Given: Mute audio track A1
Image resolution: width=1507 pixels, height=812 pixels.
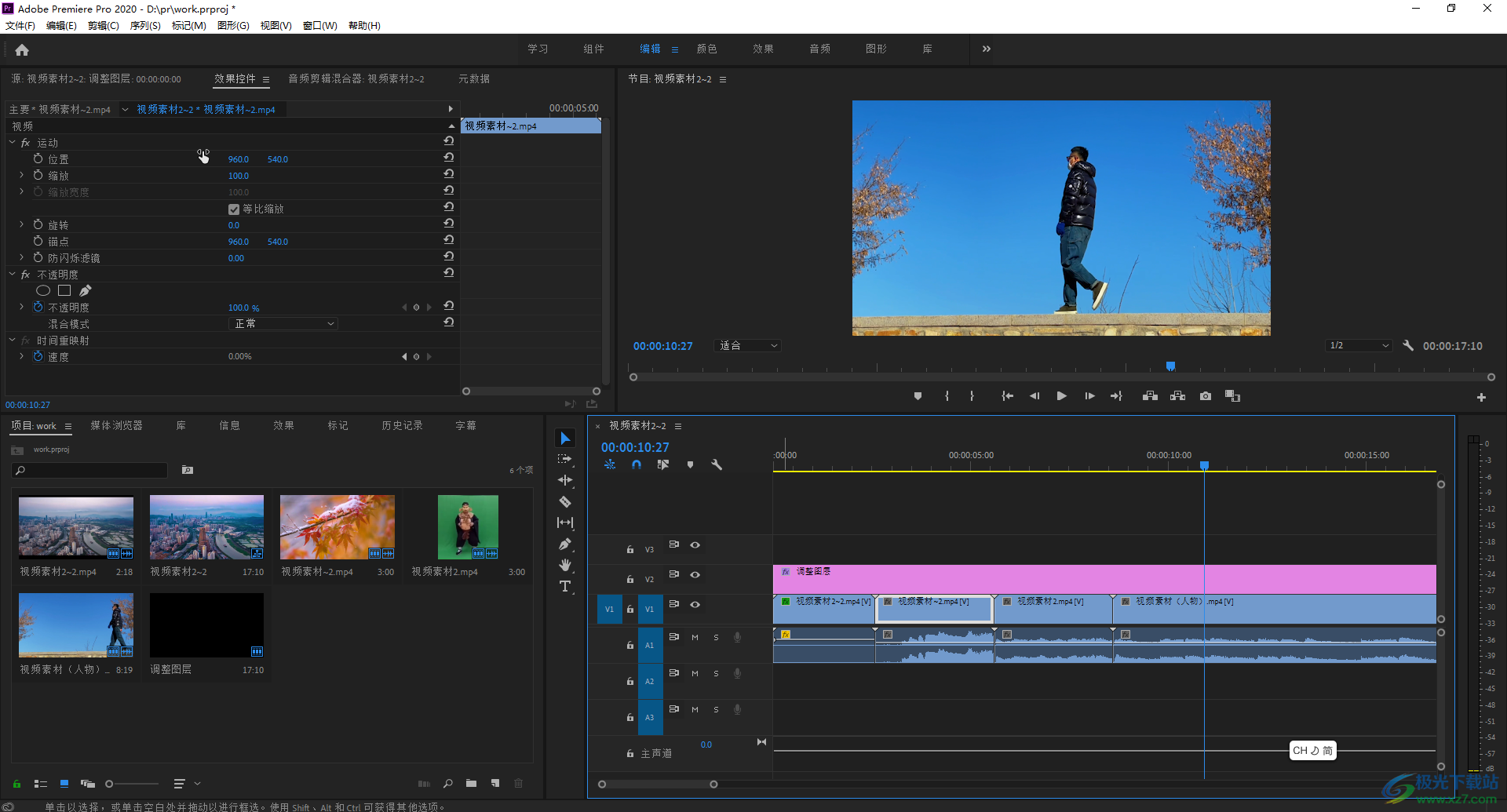Looking at the screenshot, I should click(695, 638).
